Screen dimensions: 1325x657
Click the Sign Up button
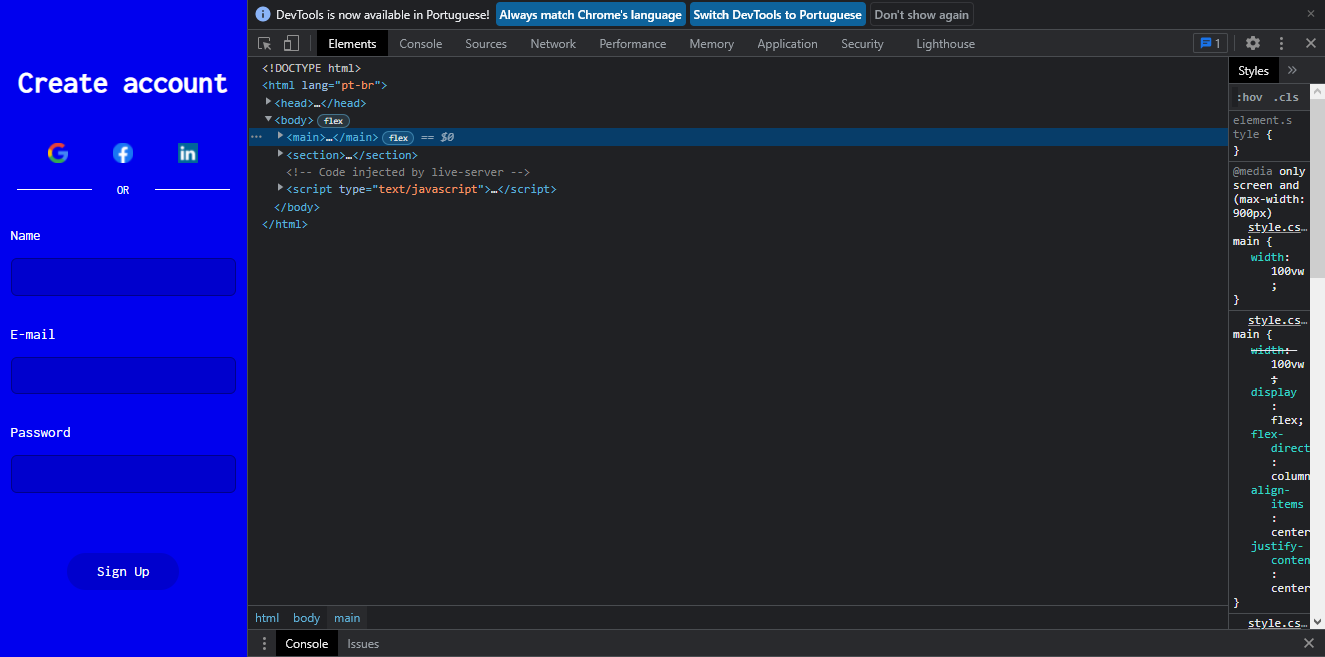123,571
